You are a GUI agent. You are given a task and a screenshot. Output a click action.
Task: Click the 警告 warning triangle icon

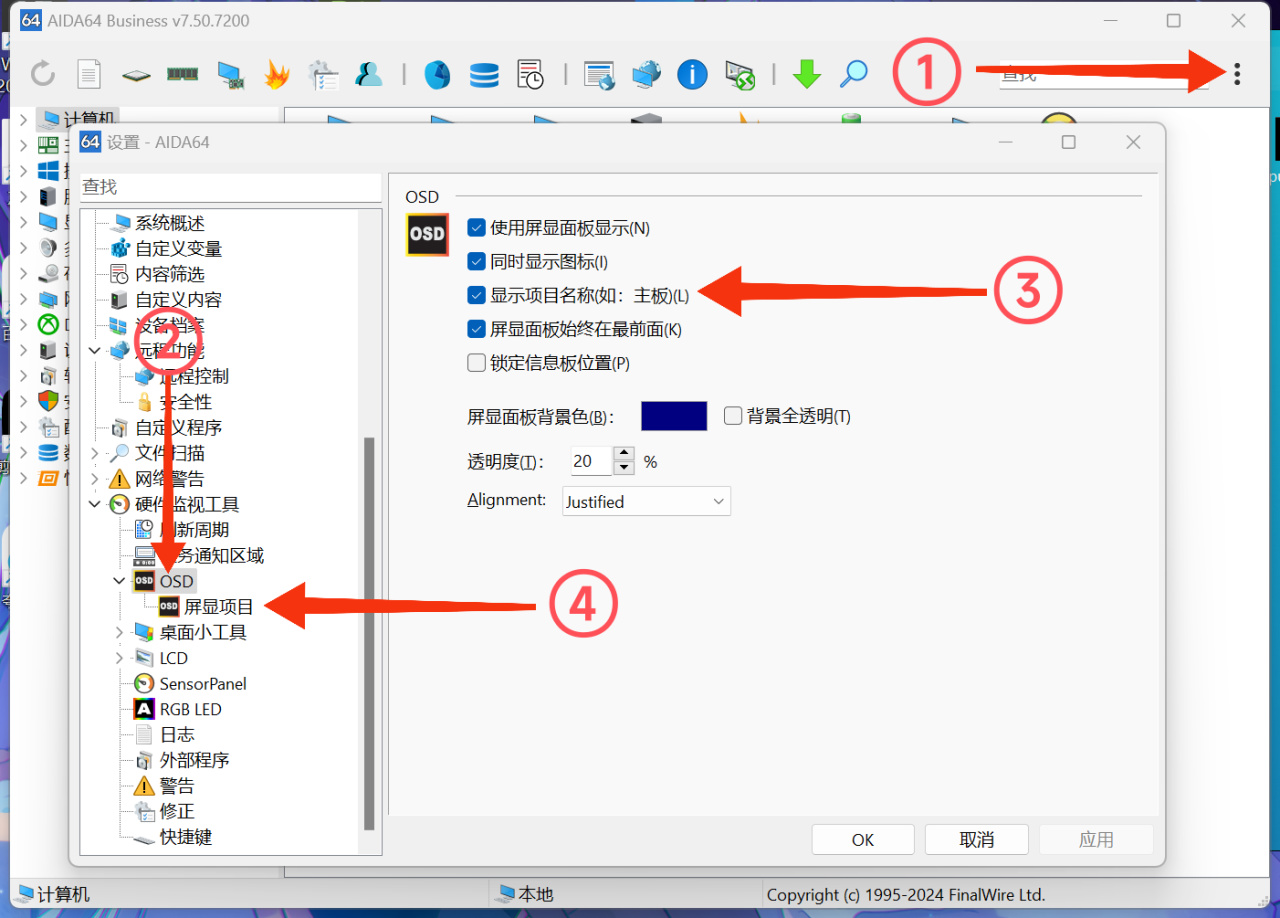pyautogui.click(x=144, y=786)
